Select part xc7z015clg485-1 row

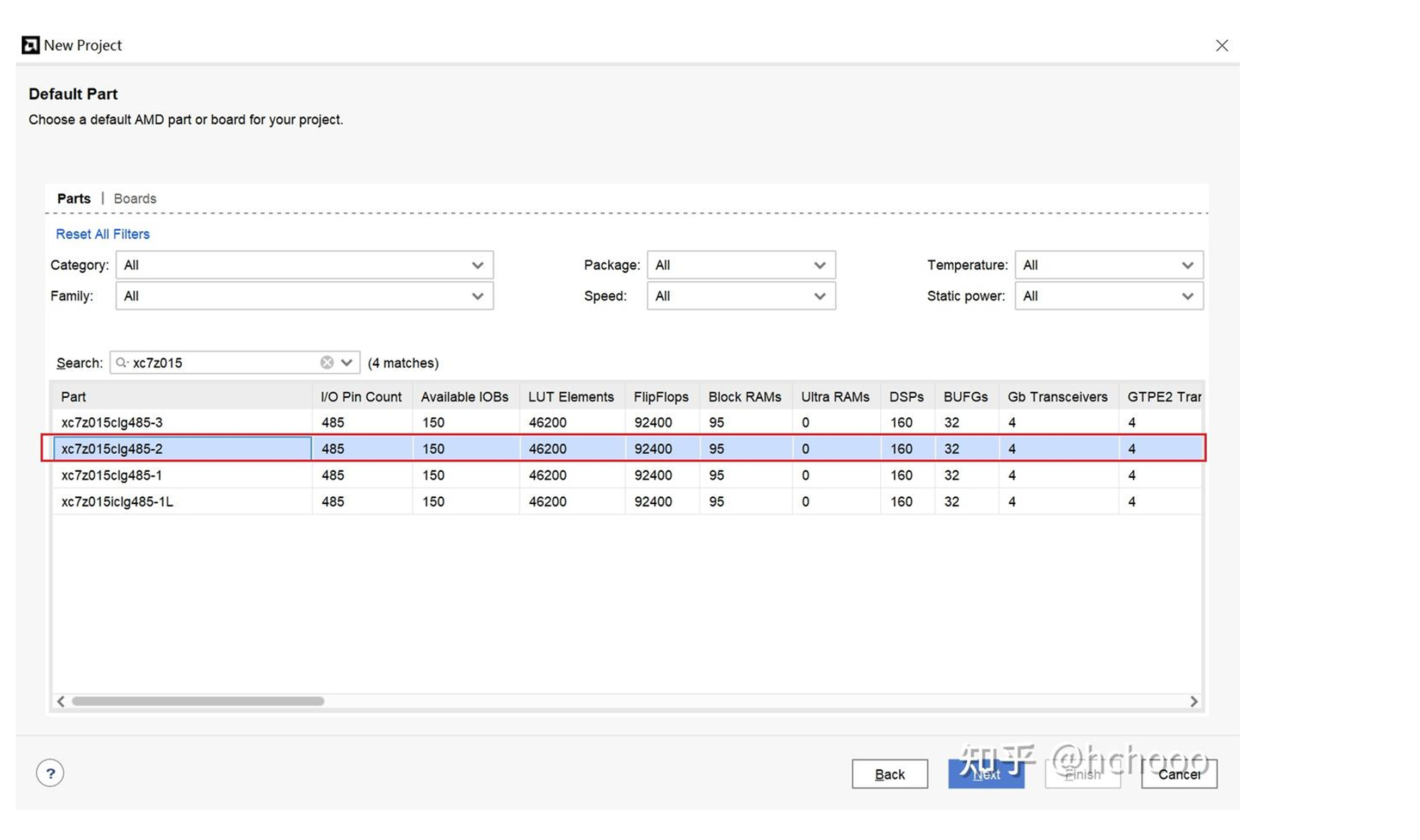tap(112, 475)
